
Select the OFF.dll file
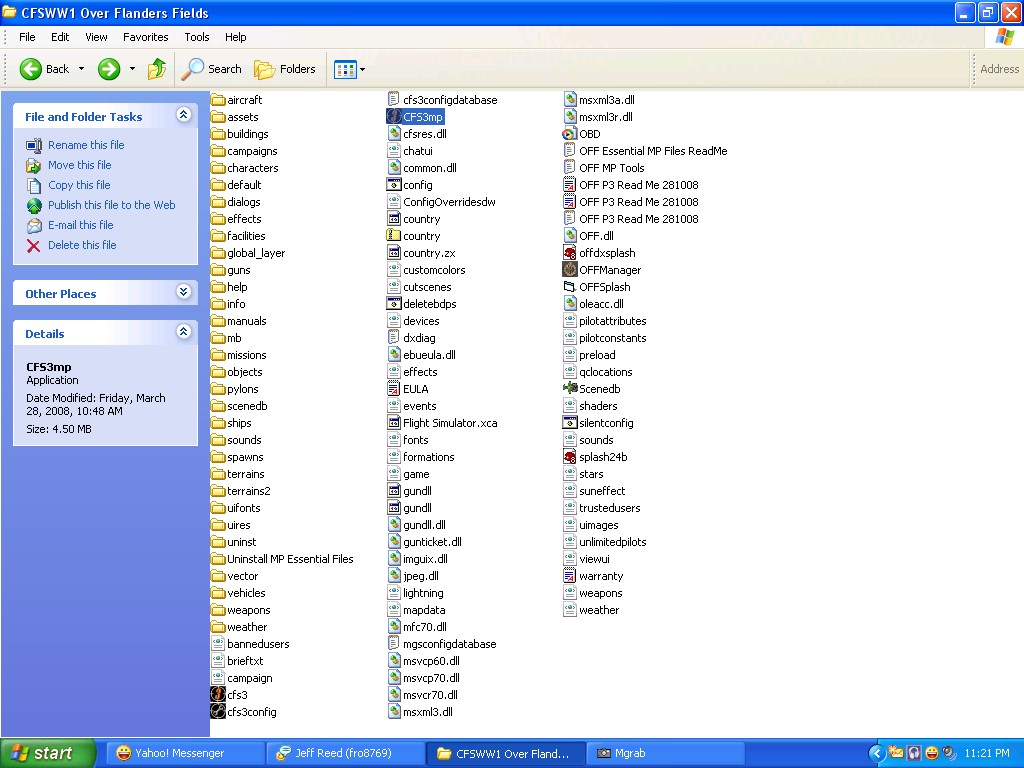tap(588, 236)
